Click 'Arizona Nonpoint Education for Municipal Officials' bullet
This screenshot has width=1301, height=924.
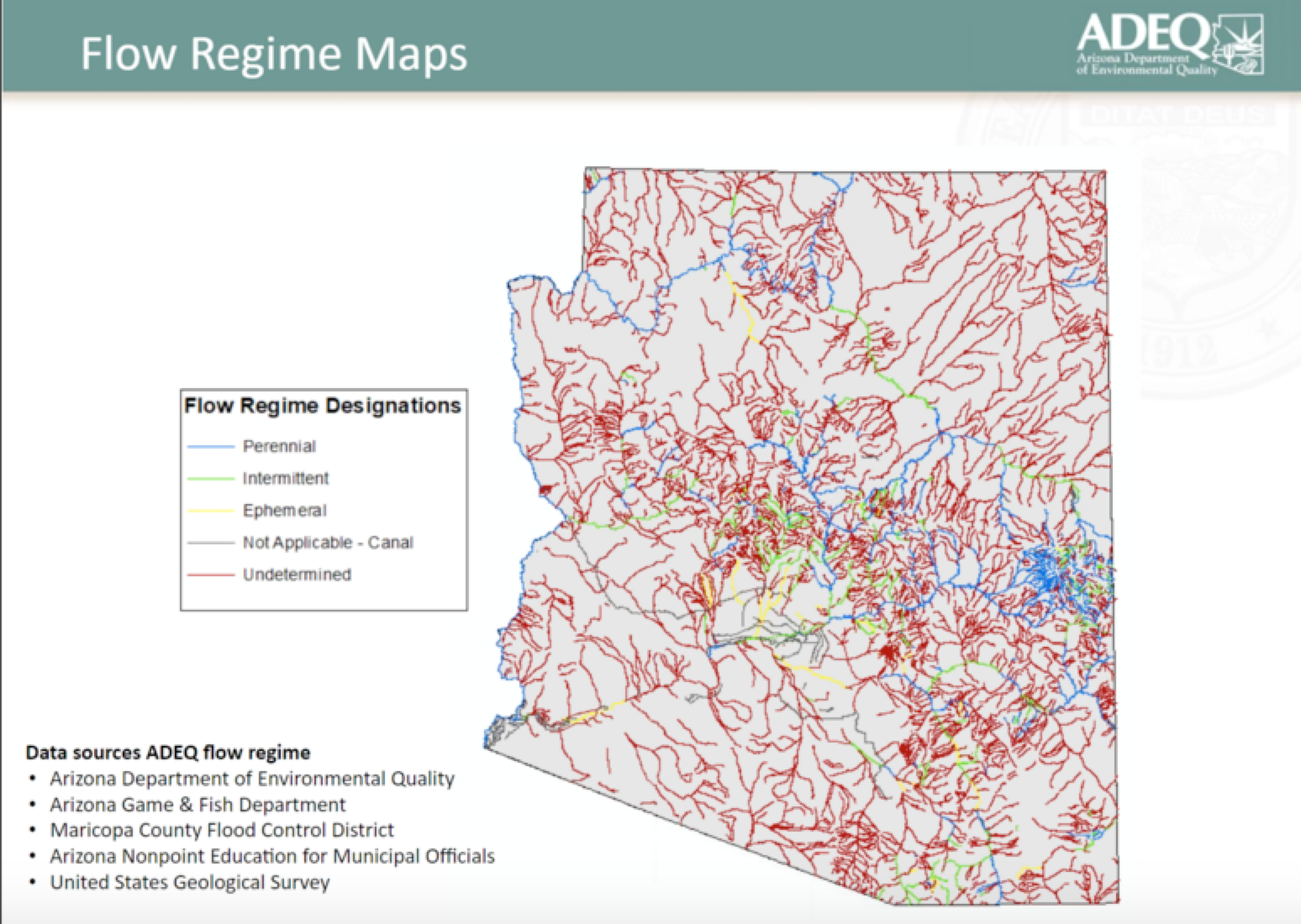pos(272,856)
